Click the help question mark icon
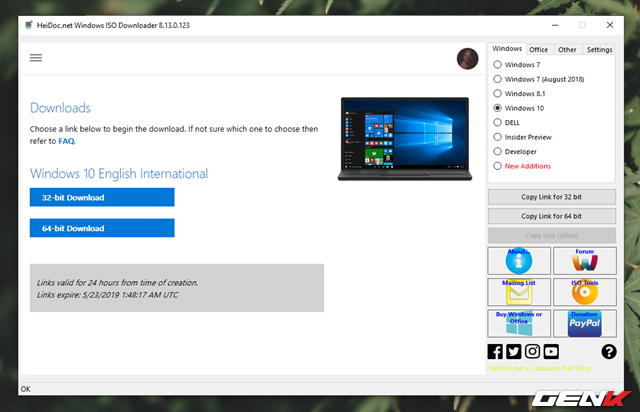Viewport: 640px width, 412px height. click(609, 352)
